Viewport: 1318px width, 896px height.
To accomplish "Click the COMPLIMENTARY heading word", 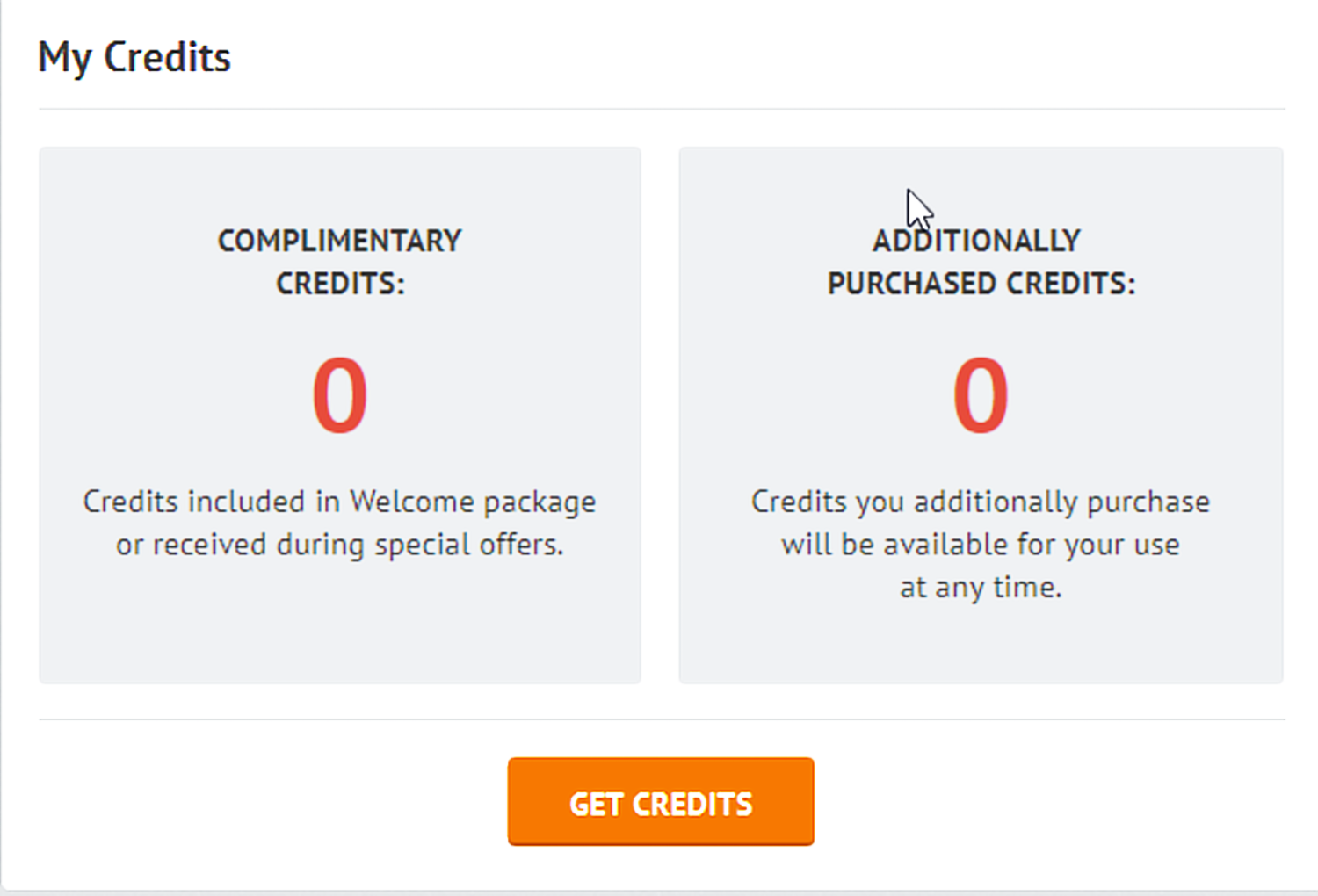I will coord(340,241).
